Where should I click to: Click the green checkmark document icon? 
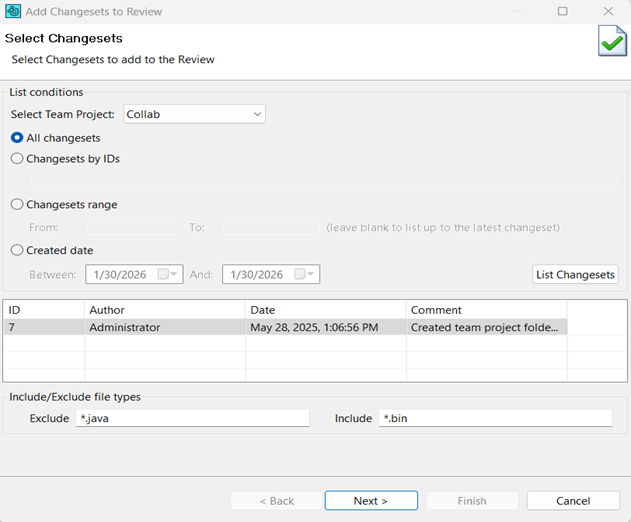tap(612, 41)
